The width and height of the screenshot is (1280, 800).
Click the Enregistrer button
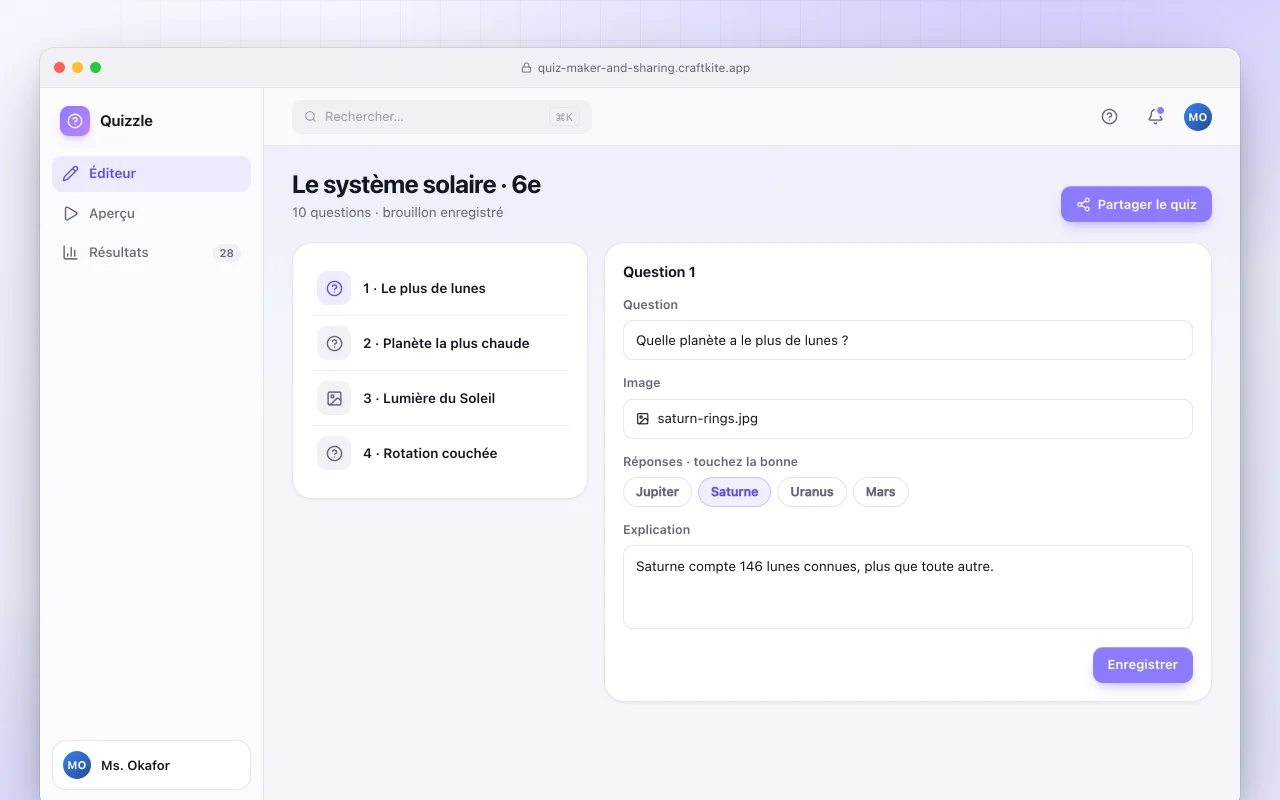coord(1143,665)
